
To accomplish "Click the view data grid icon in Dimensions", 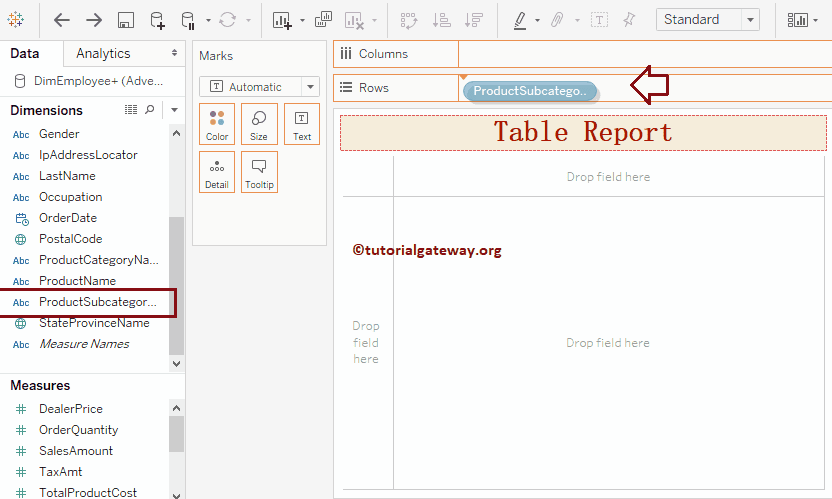I will [131, 110].
